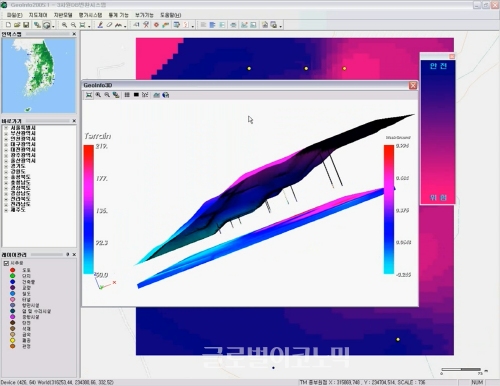Image resolution: width=500 pixels, height=386 pixels.
Task: Open dropdown arrow next to globe toolbar icon
Action: coord(53,26)
